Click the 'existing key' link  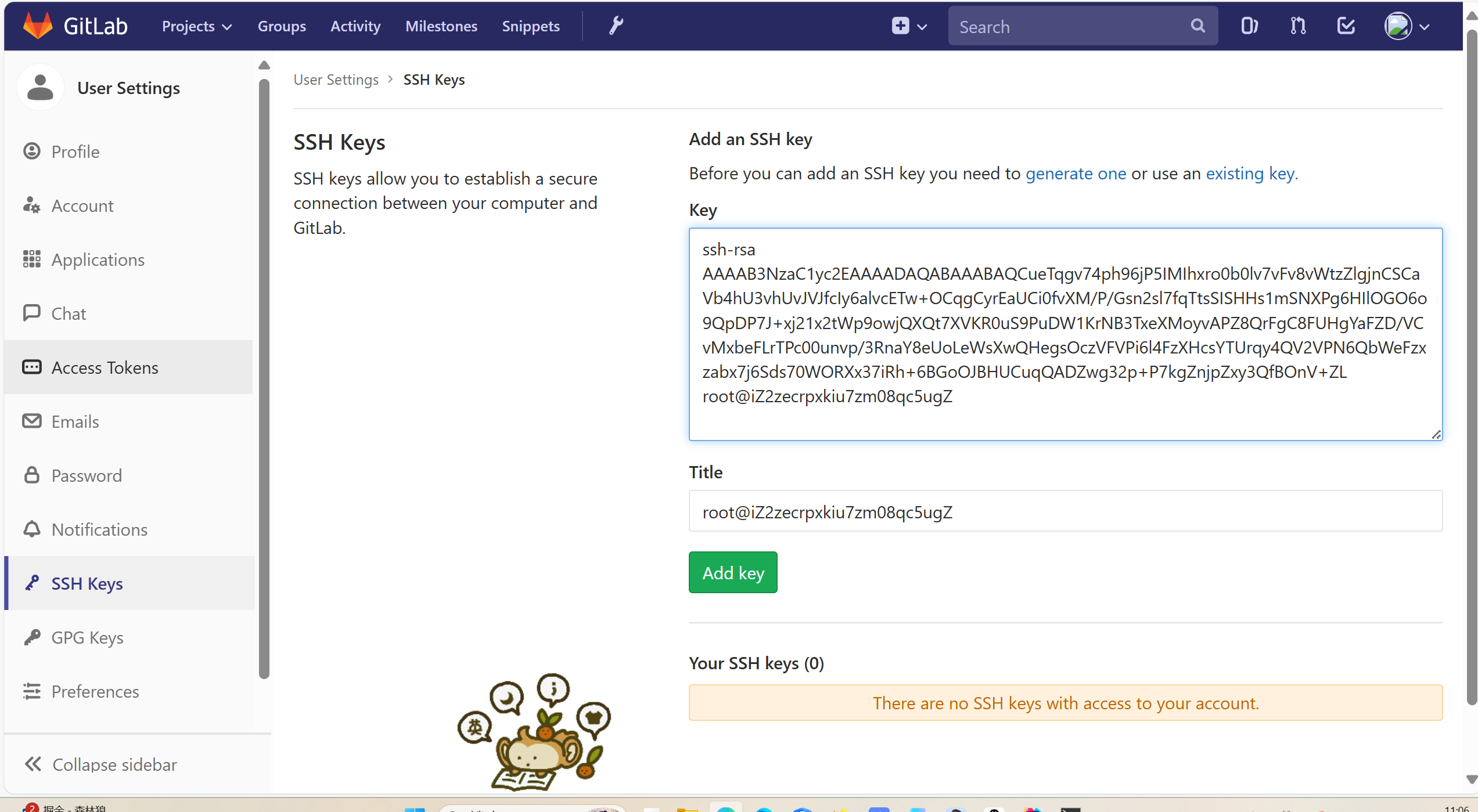[x=1250, y=173]
